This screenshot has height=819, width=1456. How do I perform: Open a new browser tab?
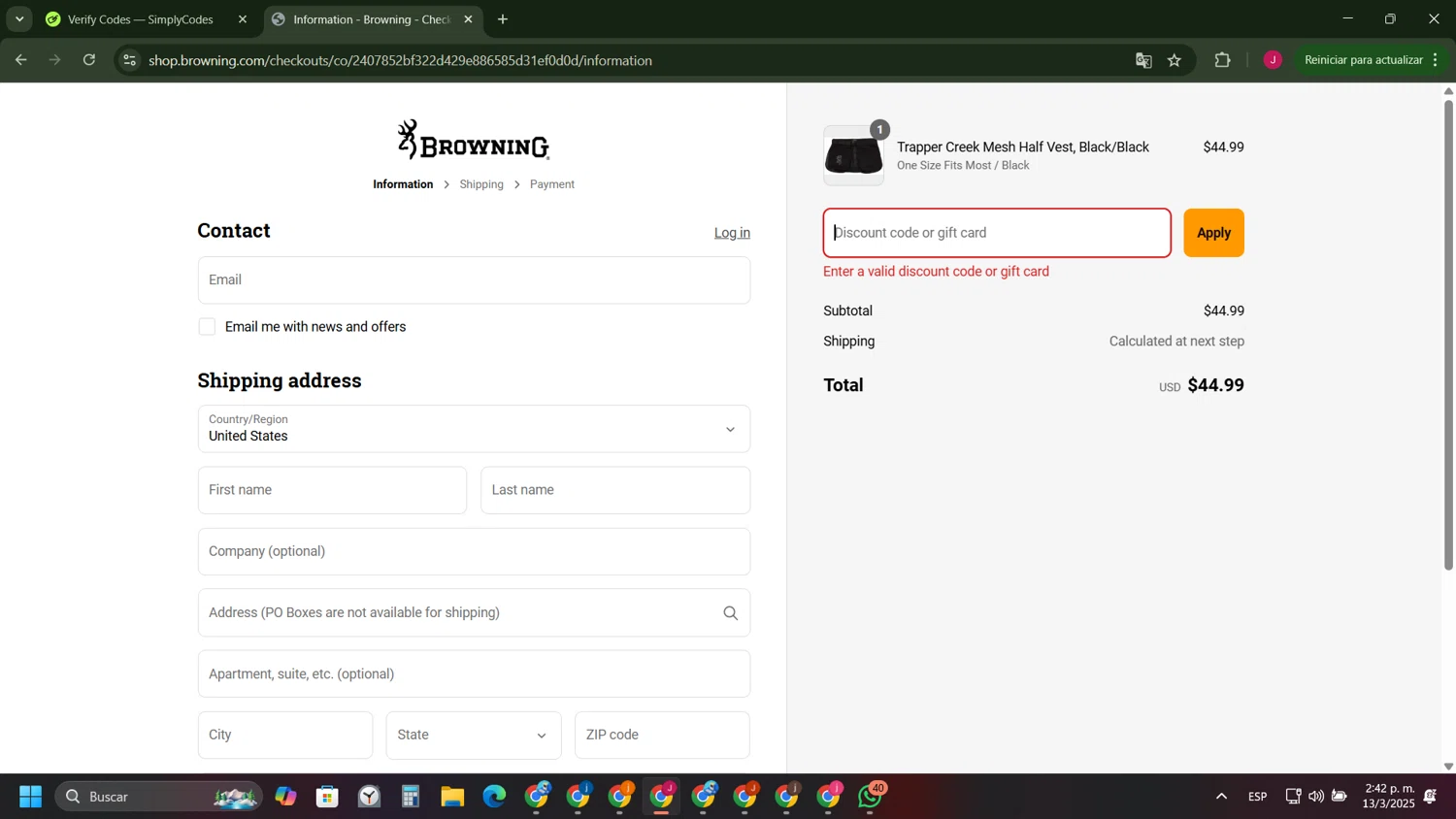[x=502, y=19]
